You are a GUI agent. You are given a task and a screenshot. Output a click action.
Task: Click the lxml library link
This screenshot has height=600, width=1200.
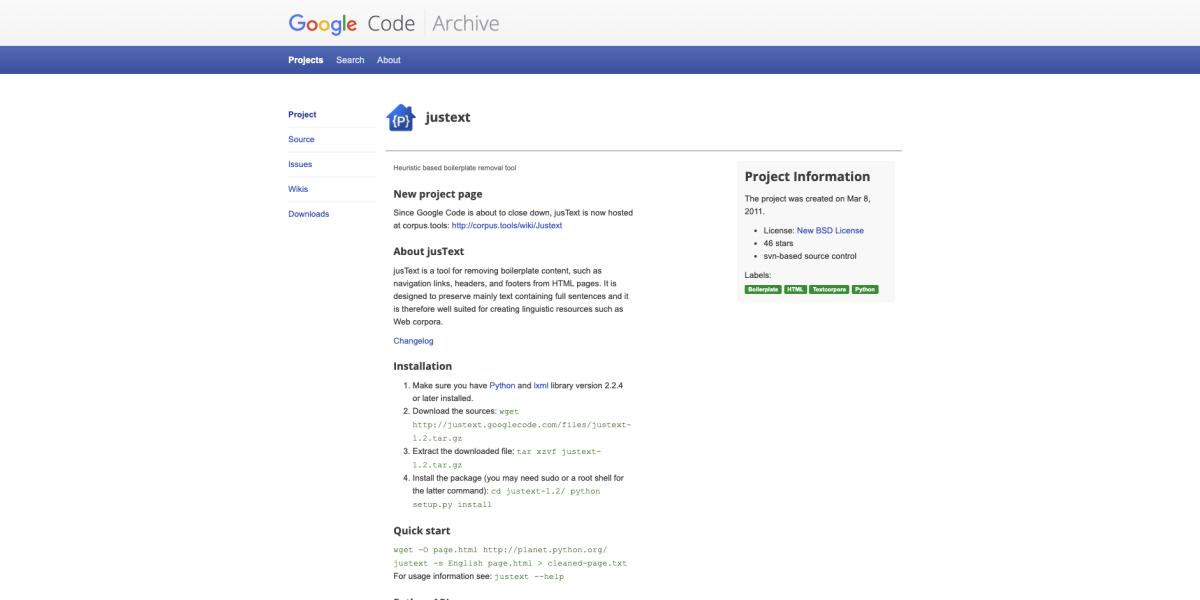541,385
